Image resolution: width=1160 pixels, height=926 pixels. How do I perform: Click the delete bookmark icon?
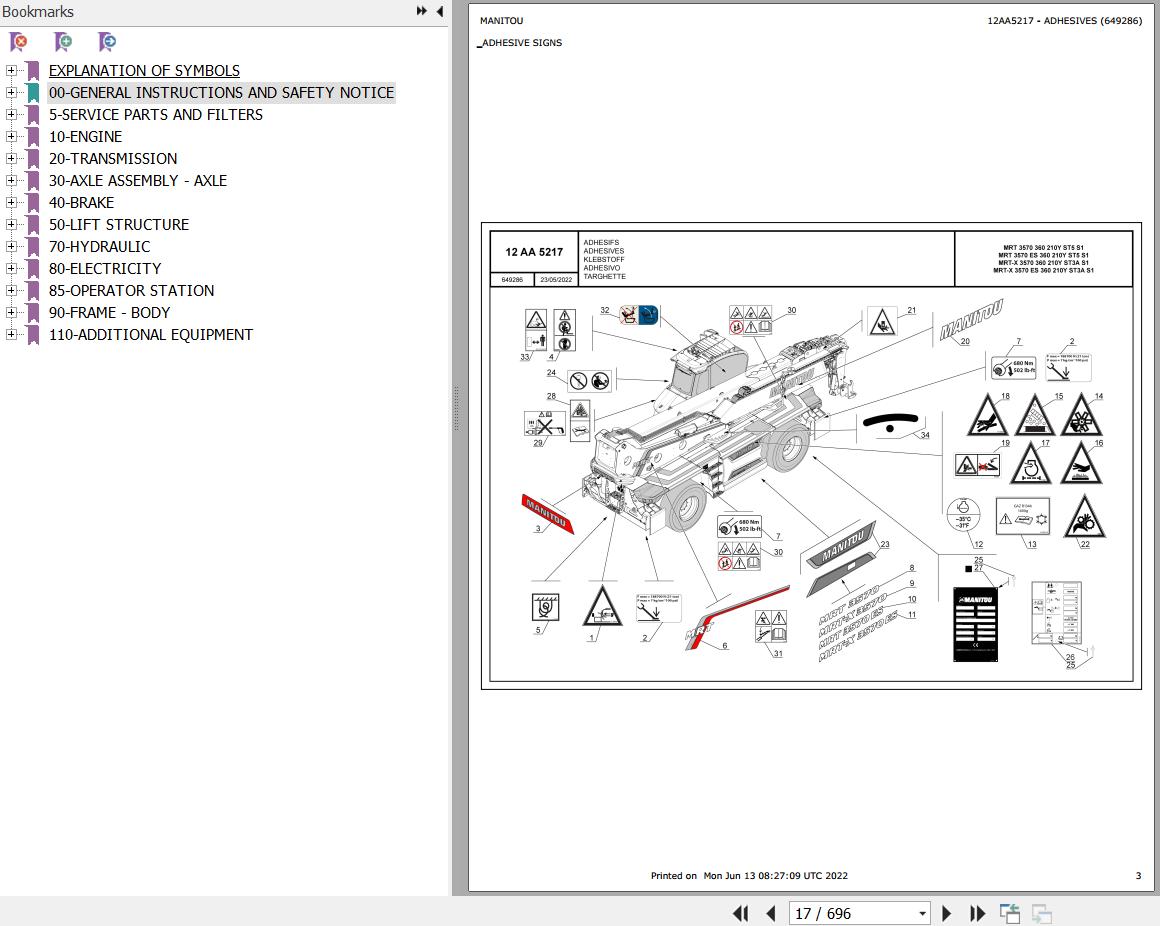tap(18, 42)
